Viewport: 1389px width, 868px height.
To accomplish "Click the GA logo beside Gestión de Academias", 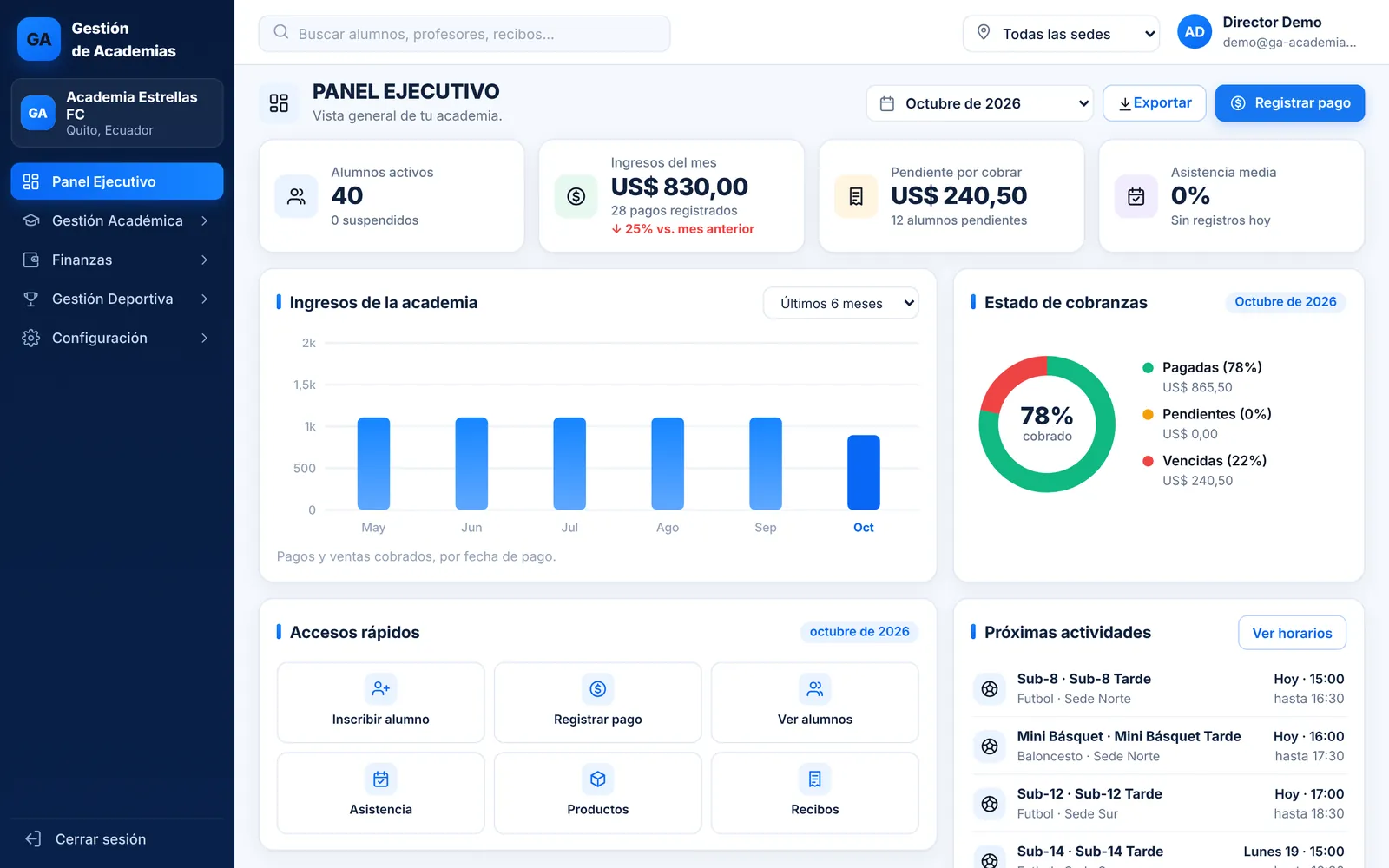I will (39, 39).
